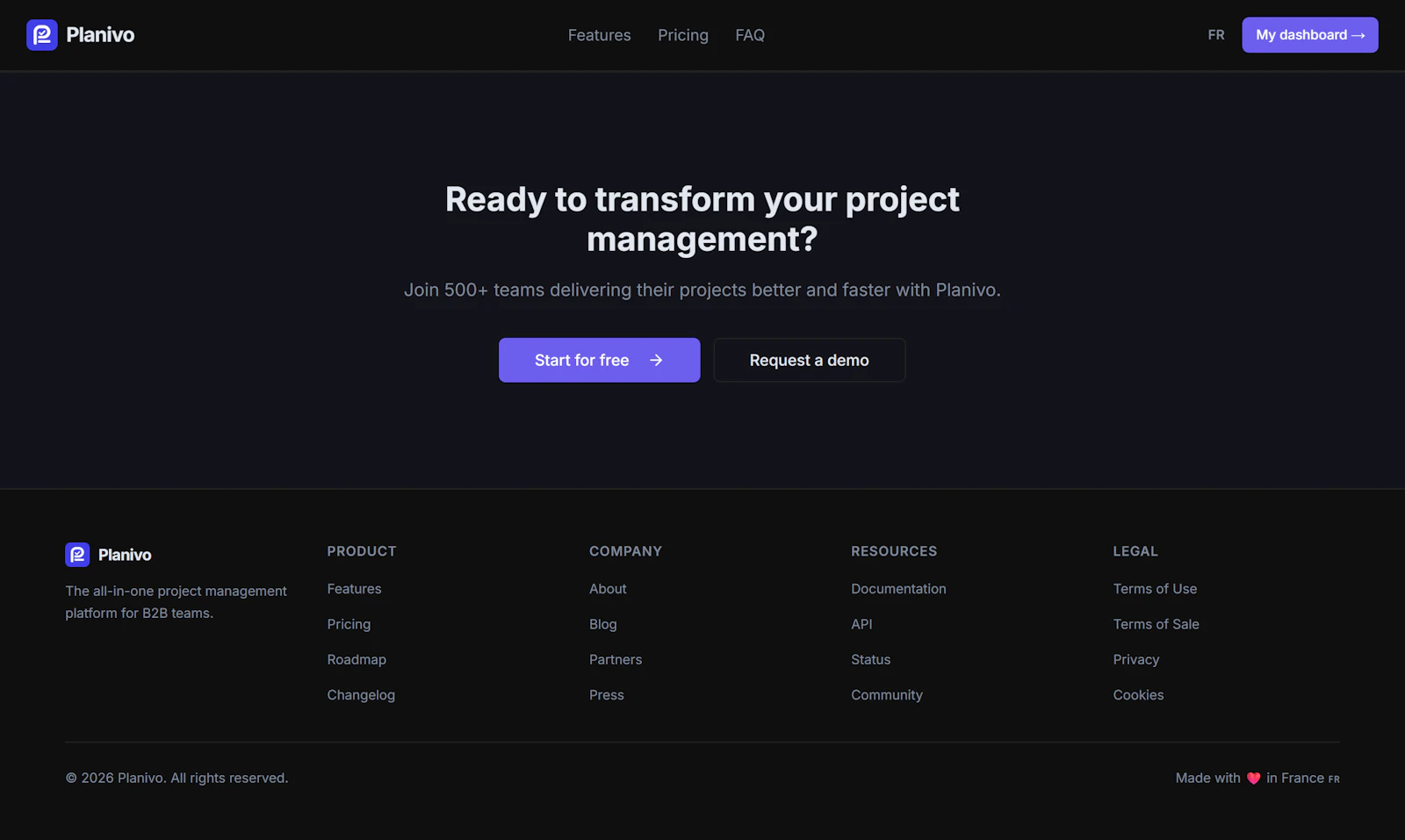
Task: Open the Documentation footer link
Action: pos(898,589)
